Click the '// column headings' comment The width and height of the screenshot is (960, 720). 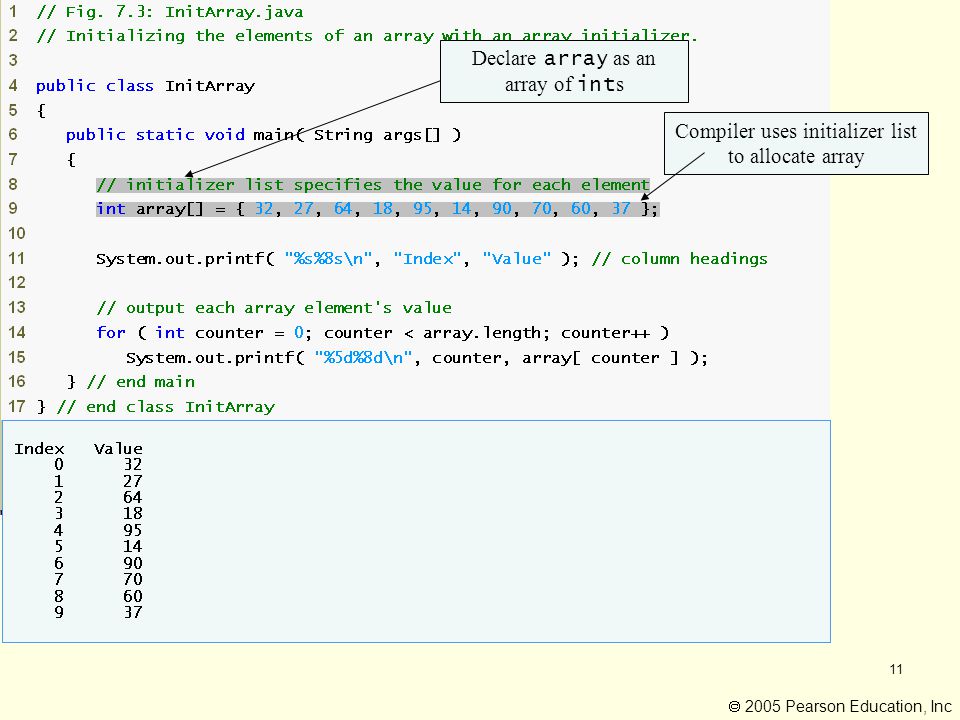(x=679, y=259)
